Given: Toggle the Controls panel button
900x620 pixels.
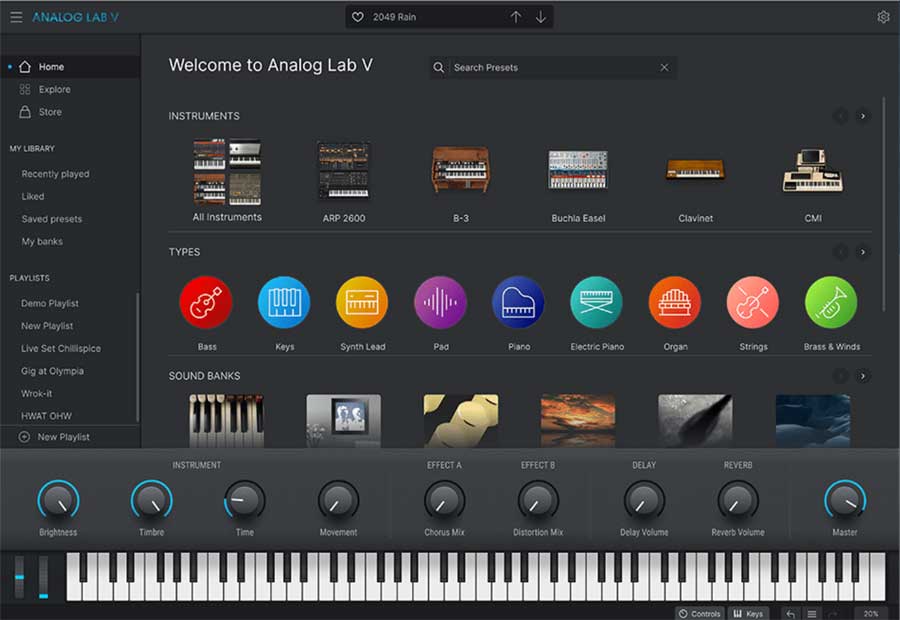Looking at the screenshot, I should pos(699,614).
